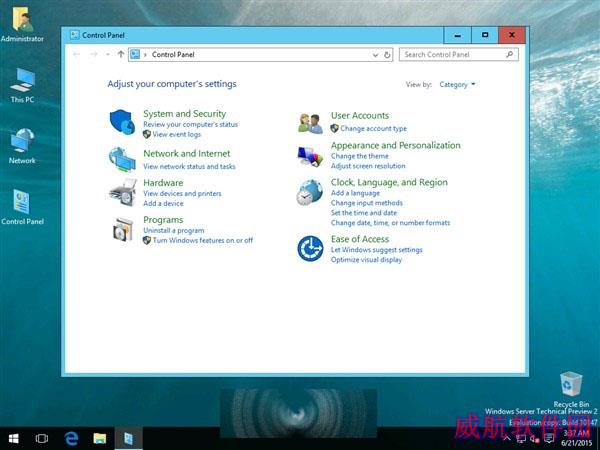600x450 pixels.
Task: Click the Programs heading
Action: [163, 220]
